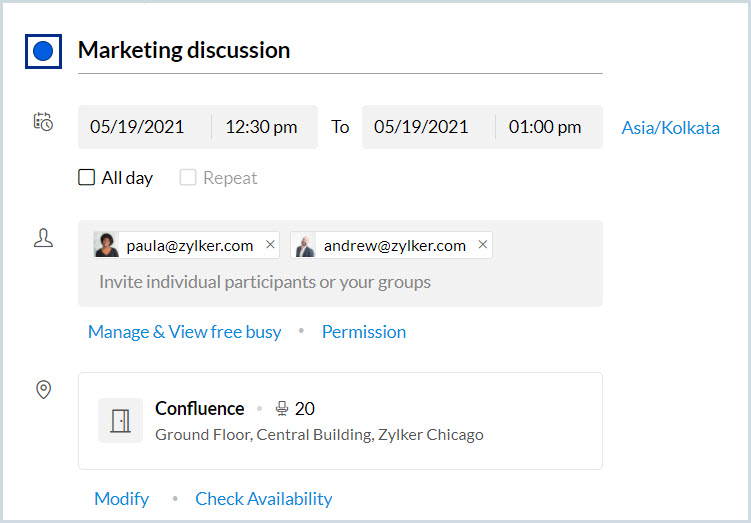Click the calendar clock date icon
The image size is (751, 523).
[43, 122]
